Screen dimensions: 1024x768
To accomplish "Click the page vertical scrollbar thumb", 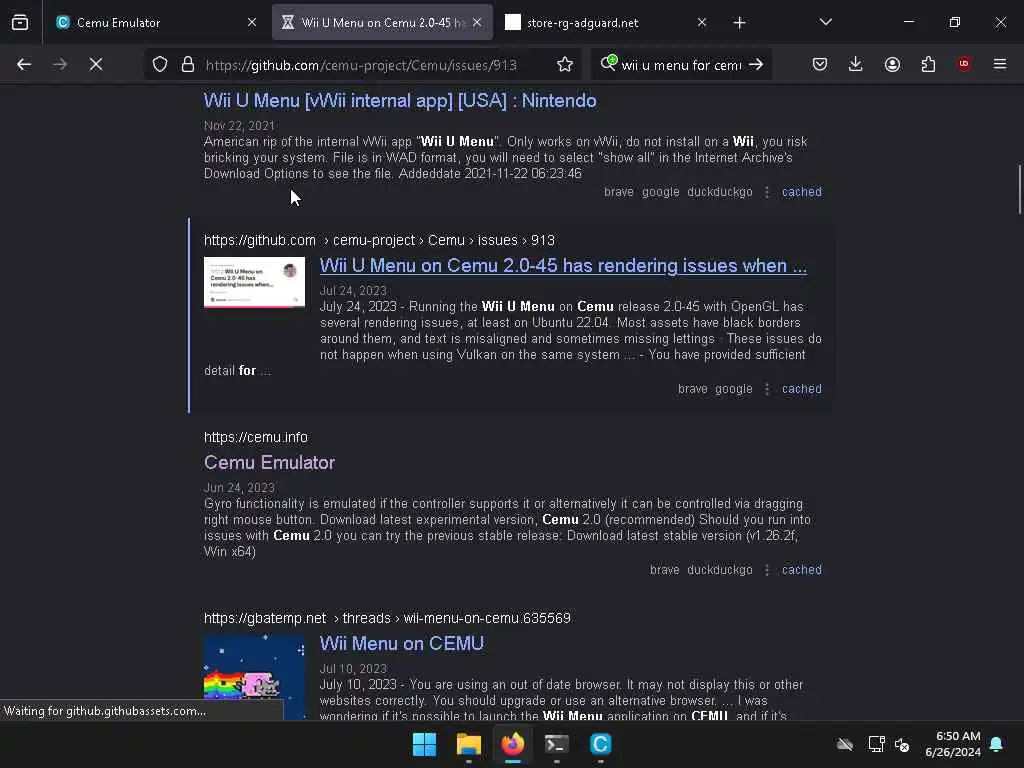I will (x=1019, y=189).
